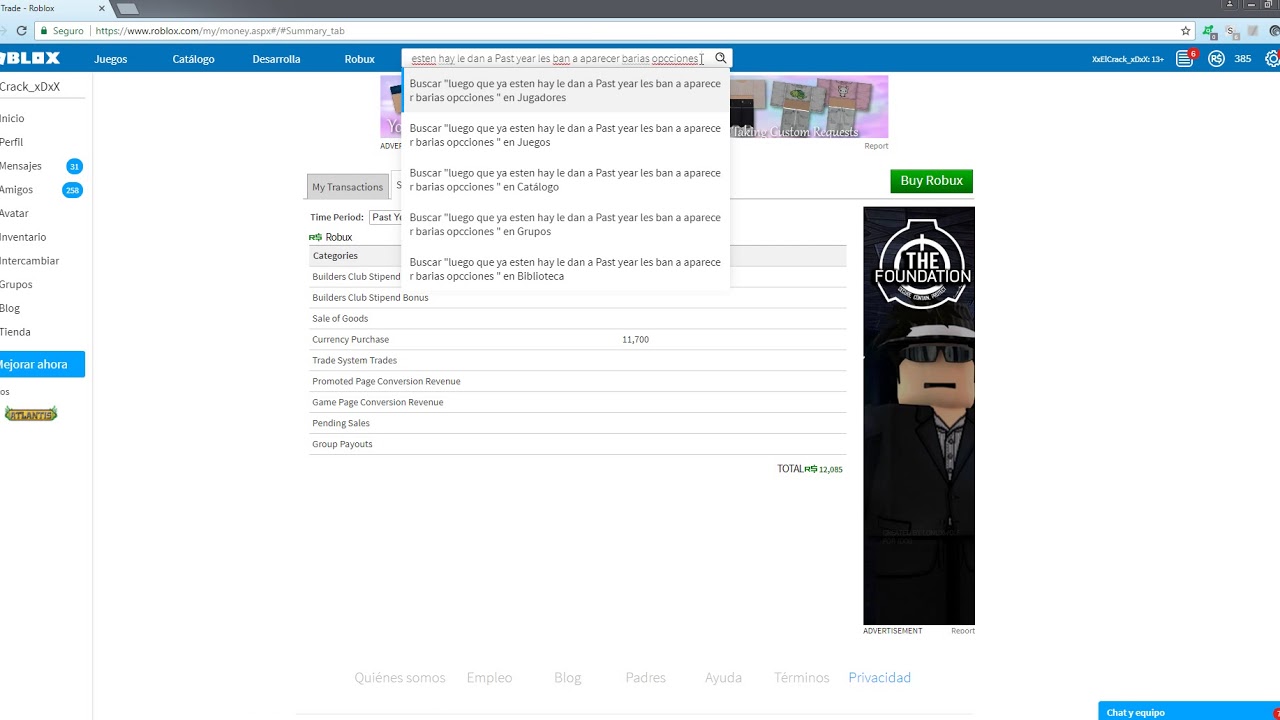Open Privacidad footer link
The image size is (1280, 720).
[x=880, y=678]
